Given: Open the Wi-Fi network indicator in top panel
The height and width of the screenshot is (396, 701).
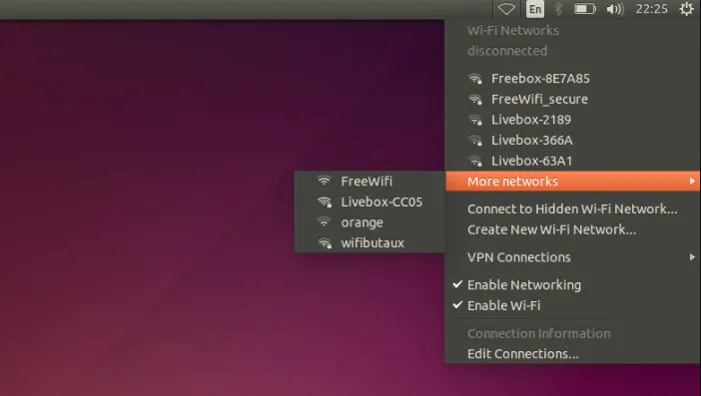Looking at the screenshot, I should click(x=507, y=9).
